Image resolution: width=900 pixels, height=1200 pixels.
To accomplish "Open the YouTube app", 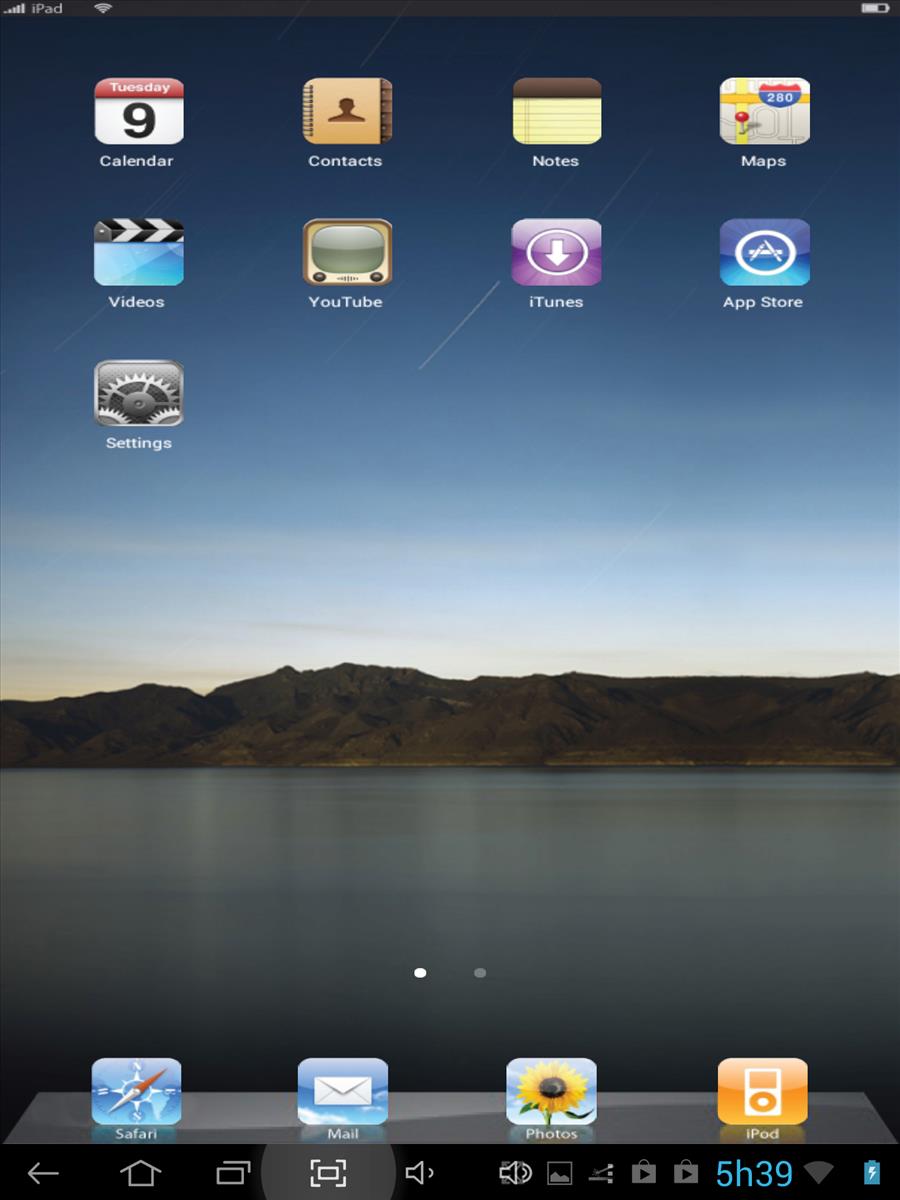I will pyautogui.click(x=347, y=253).
